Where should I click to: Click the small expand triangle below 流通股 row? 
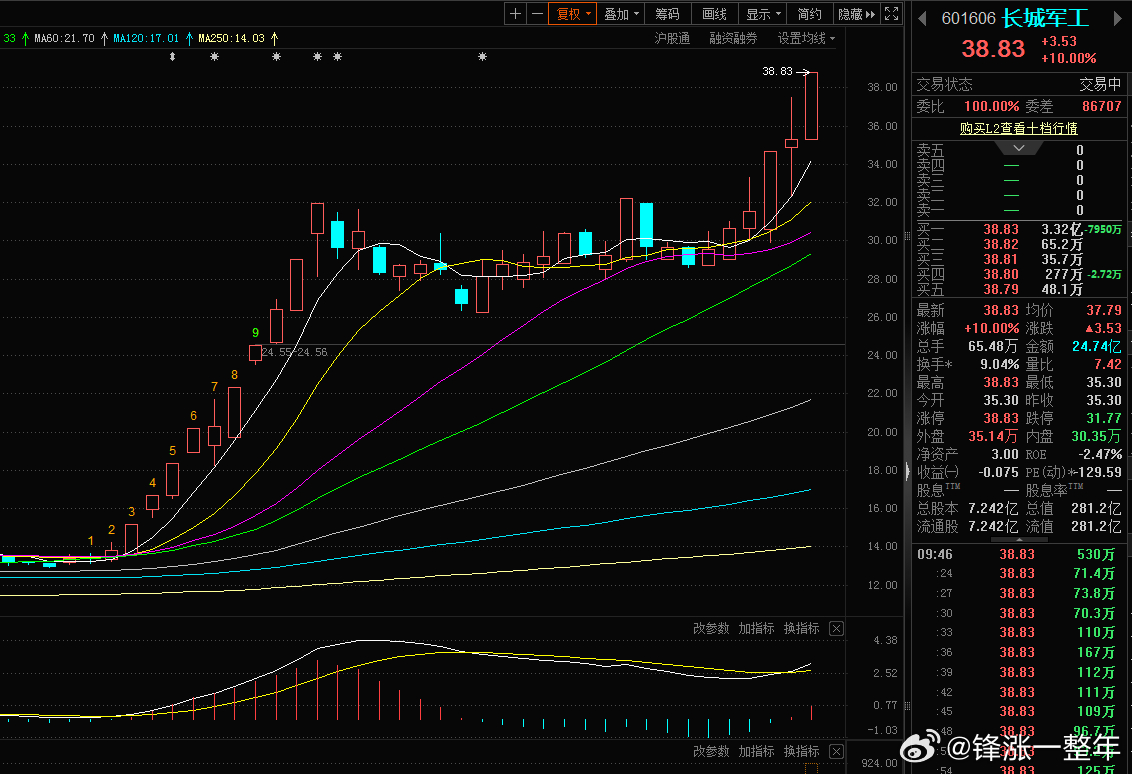tap(1019, 539)
